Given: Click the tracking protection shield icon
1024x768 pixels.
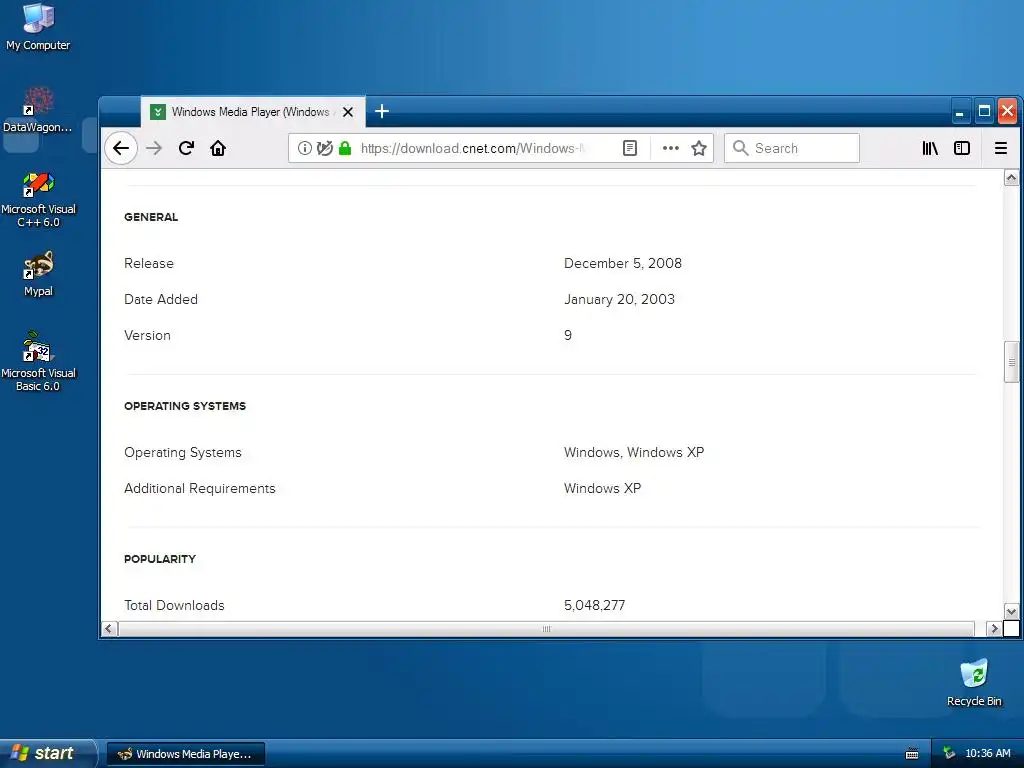Looking at the screenshot, I should [325, 148].
